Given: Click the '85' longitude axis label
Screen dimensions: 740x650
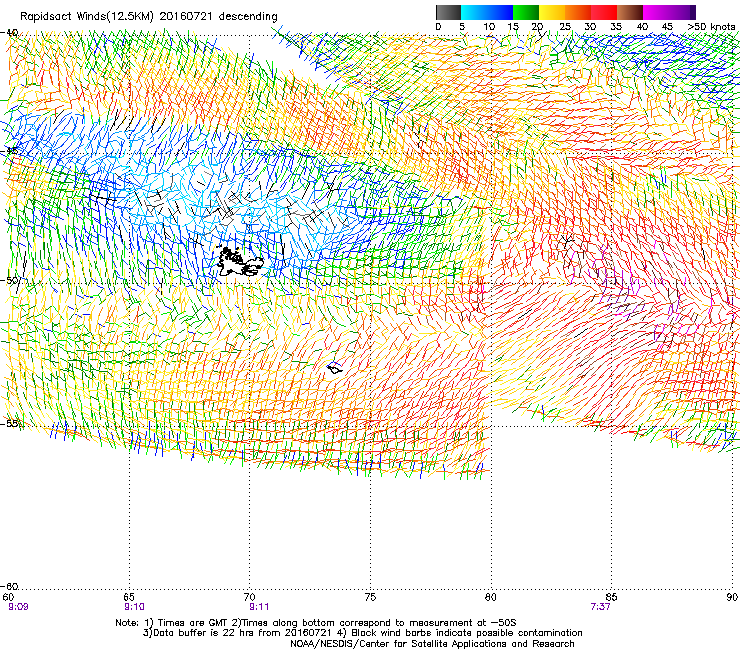Looking at the screenshot, I should coord(611,597).
